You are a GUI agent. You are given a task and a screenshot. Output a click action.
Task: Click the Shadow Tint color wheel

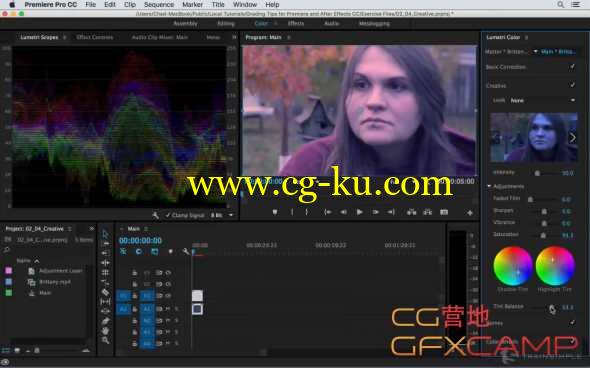[x=512, y=266]
